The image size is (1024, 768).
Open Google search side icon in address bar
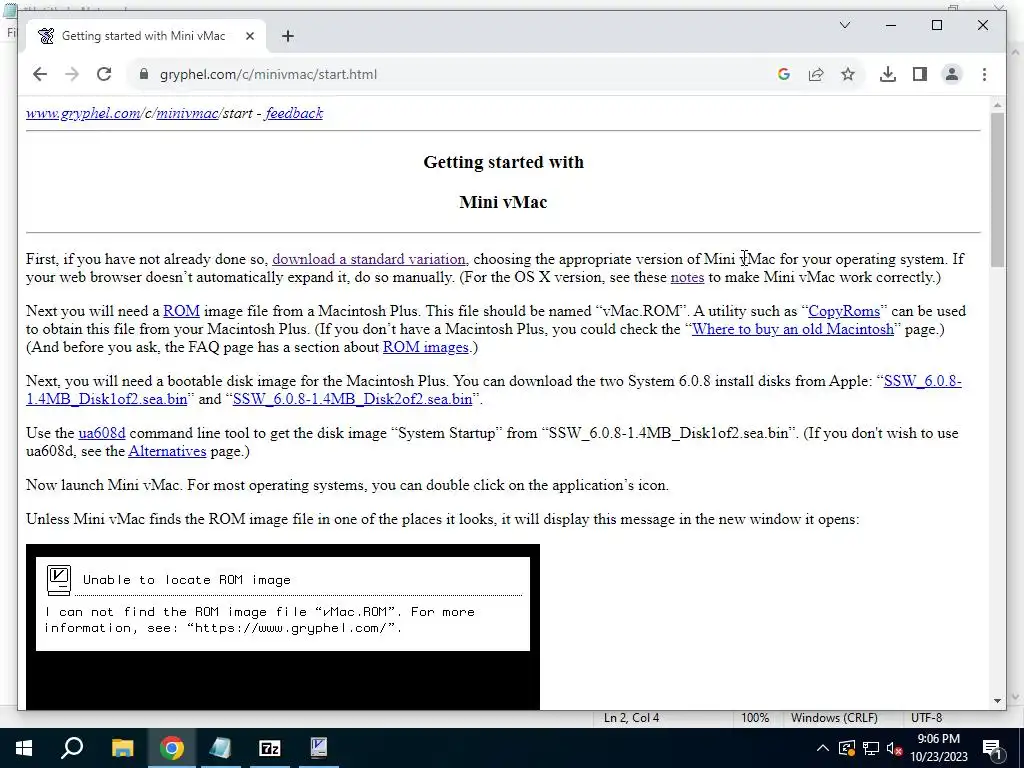pyautogui.click(x=784, y=74)
